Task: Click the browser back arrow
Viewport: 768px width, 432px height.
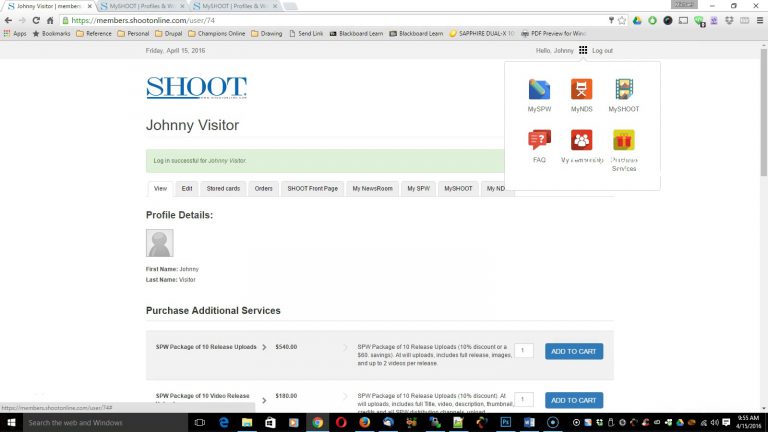Action: coord(8,21)
